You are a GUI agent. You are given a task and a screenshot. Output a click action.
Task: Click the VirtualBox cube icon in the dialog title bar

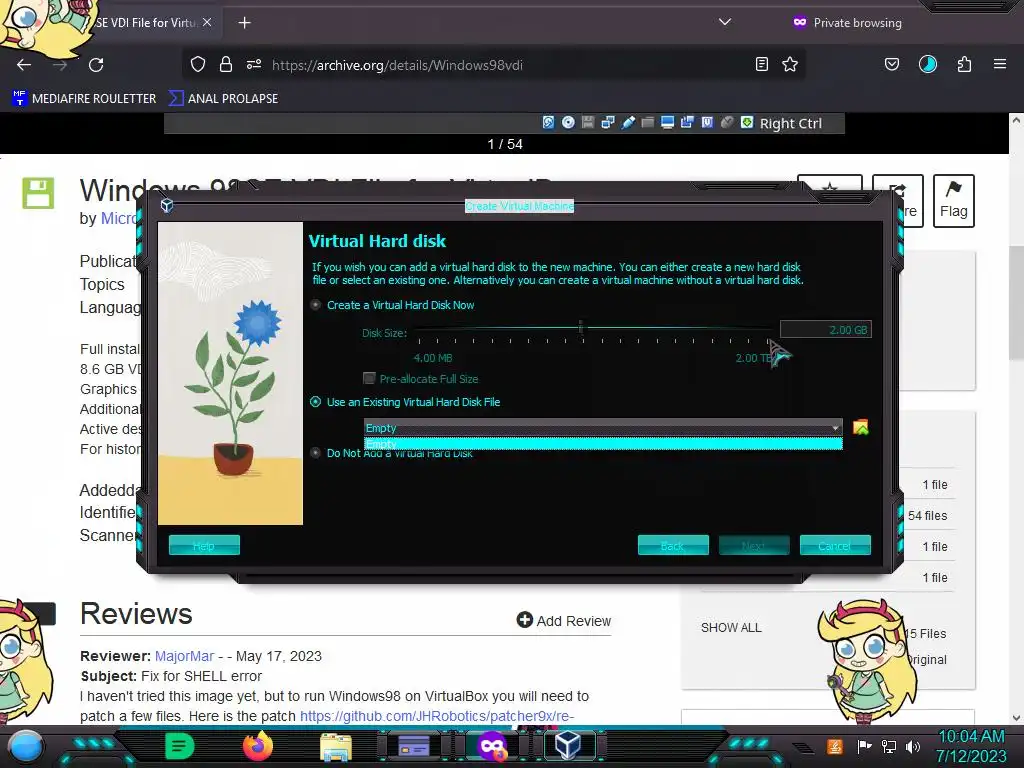click(x=167, y=206)
